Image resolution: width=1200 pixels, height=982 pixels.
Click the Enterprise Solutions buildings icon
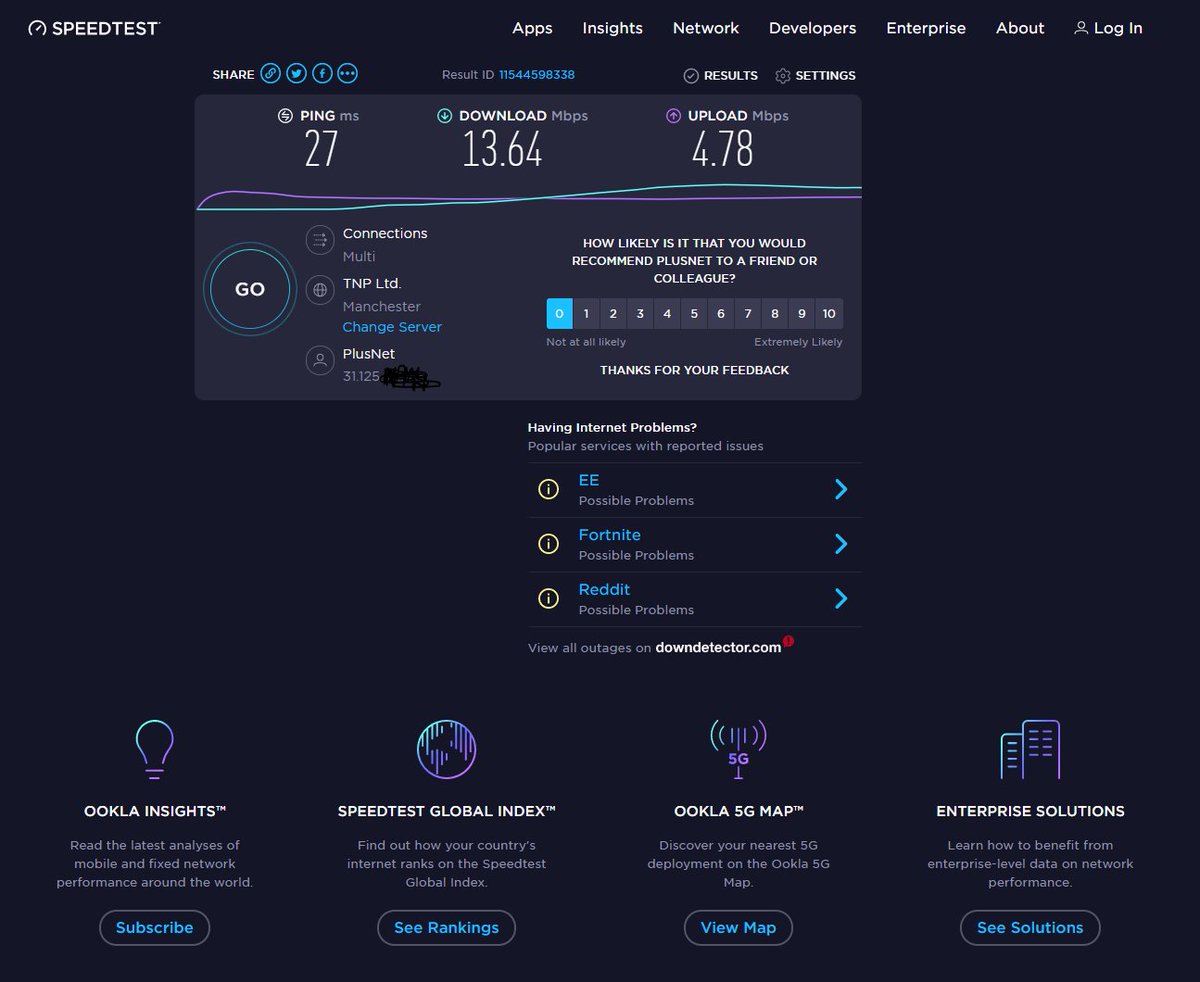click(1030, 749)
